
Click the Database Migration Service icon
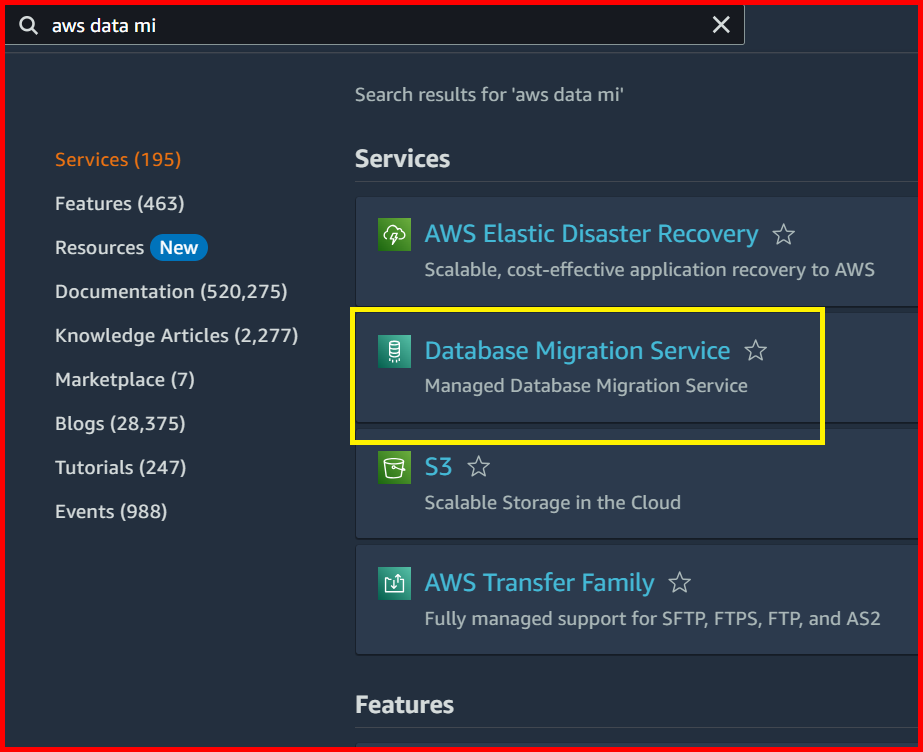pyautogui.click(x=394, y=351)
